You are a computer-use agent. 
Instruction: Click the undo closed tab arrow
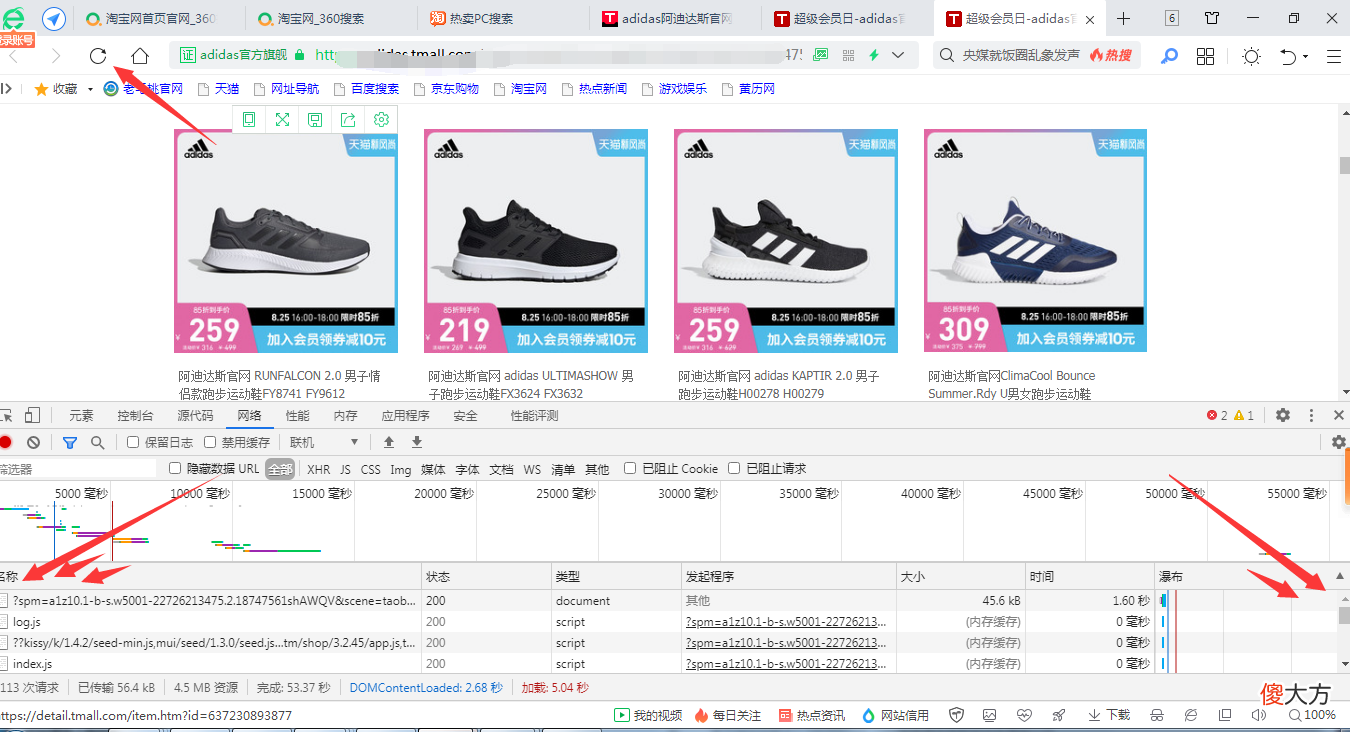pyautogui.click(x=1289, y=56)
